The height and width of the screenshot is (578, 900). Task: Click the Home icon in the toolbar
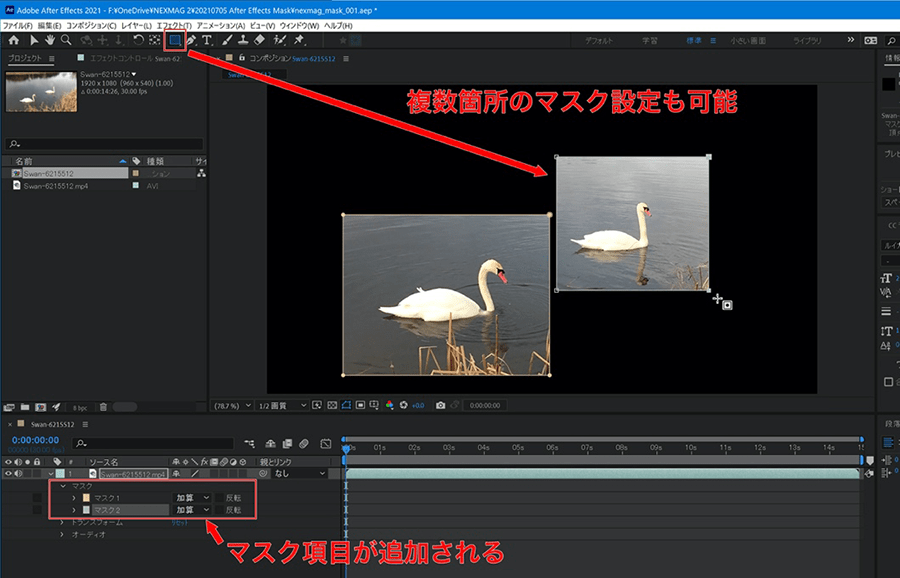(x=15, y=40)
